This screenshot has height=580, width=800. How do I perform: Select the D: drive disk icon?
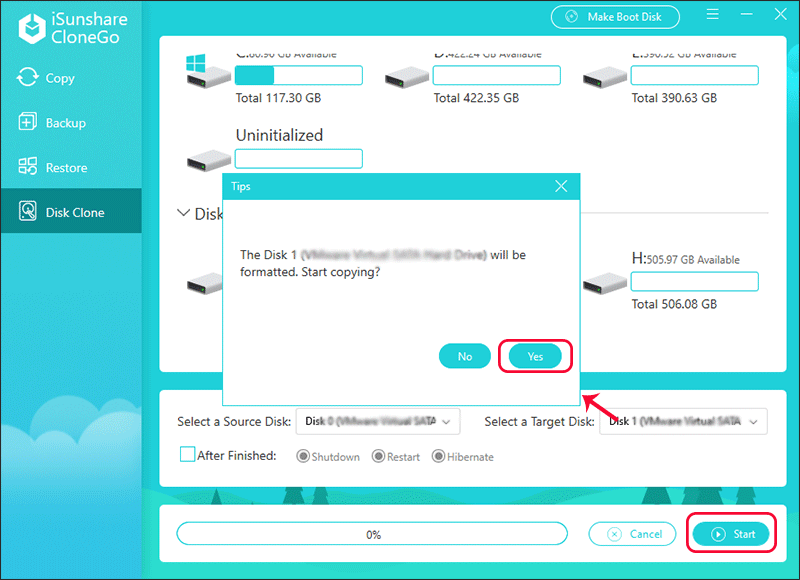point(403,75)
